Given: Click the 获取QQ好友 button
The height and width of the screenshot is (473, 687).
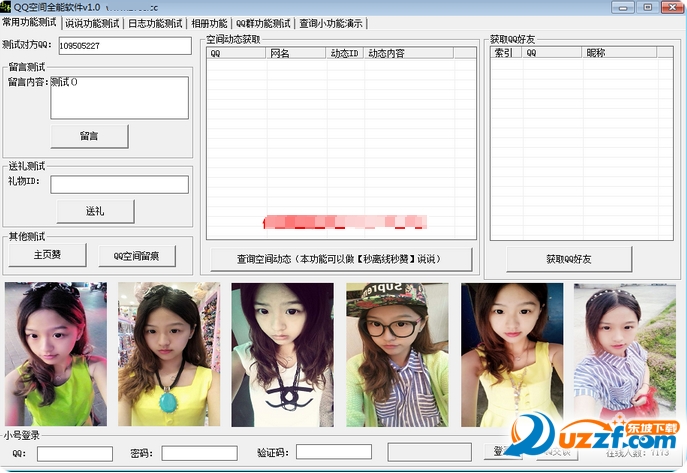Looking at the screenshot, I should tap(569, 259).
